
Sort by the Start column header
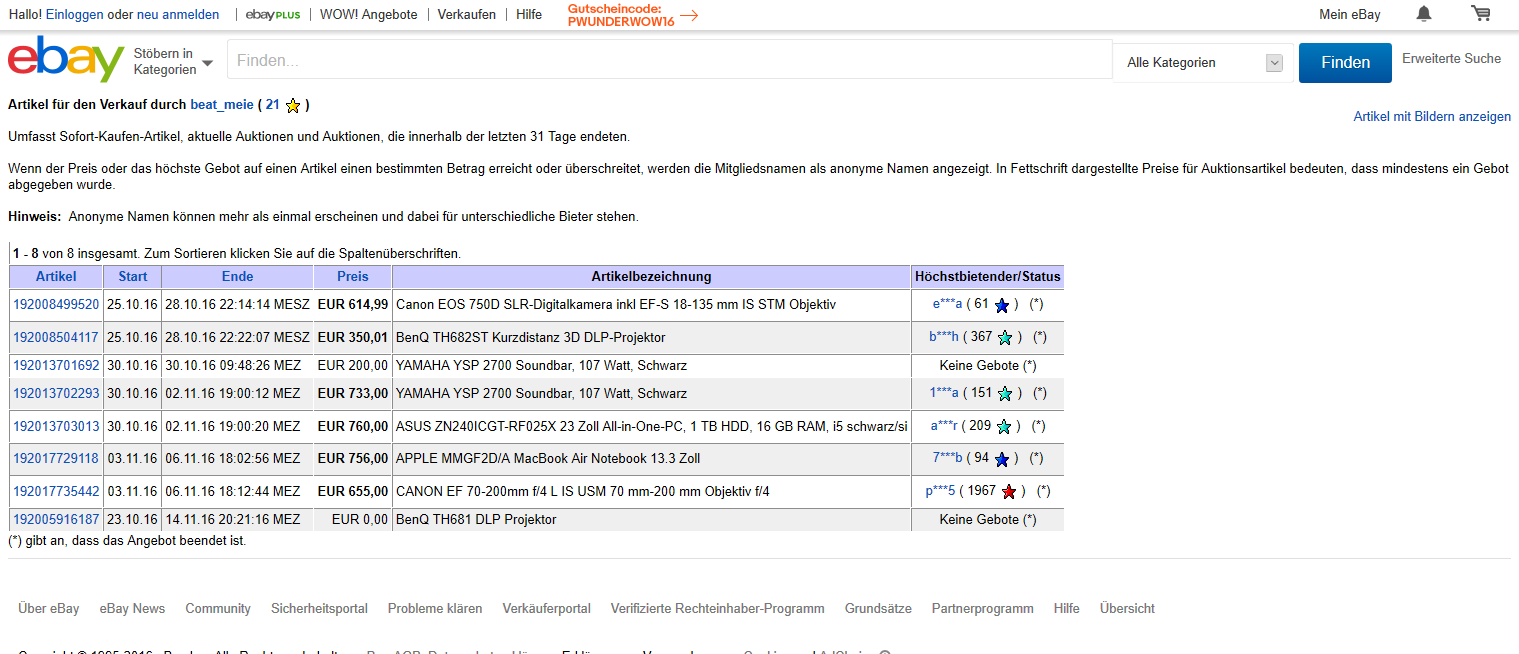pos(133,277)
